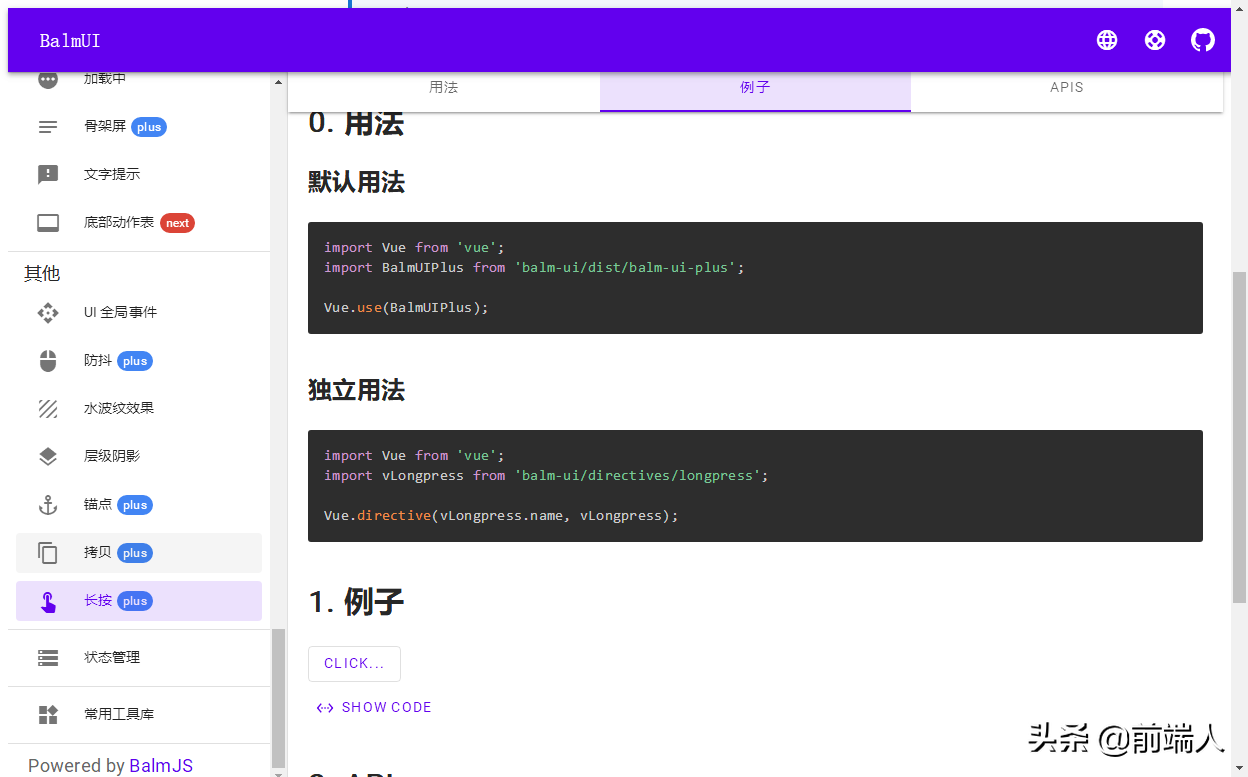Image resolution: width=1248 pixels, height=777 pixels.
Task: Open the Powered by BalmJS link
Action: [162, 765]
